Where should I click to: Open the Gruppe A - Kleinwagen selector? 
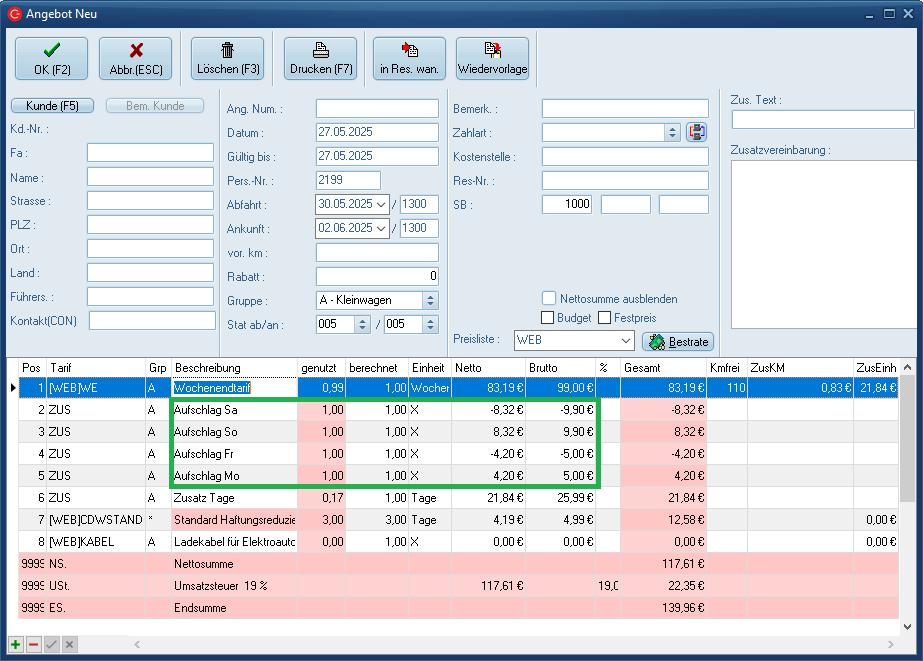430,300
